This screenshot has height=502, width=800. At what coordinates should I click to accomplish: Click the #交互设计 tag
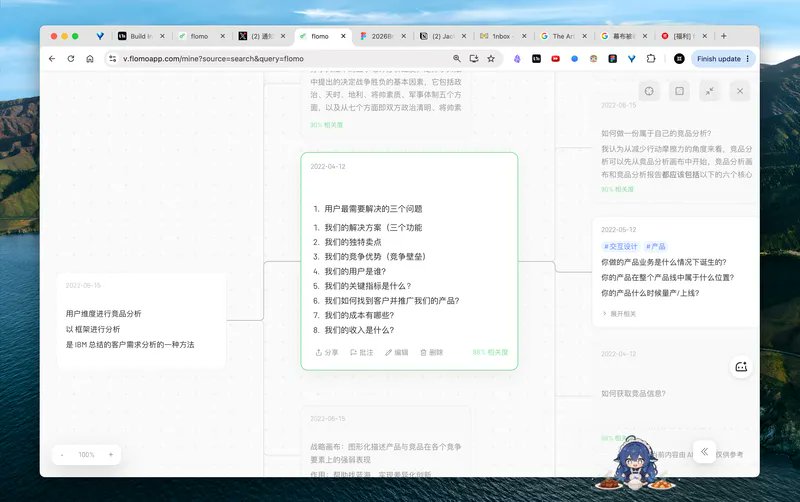pos(620,246)
